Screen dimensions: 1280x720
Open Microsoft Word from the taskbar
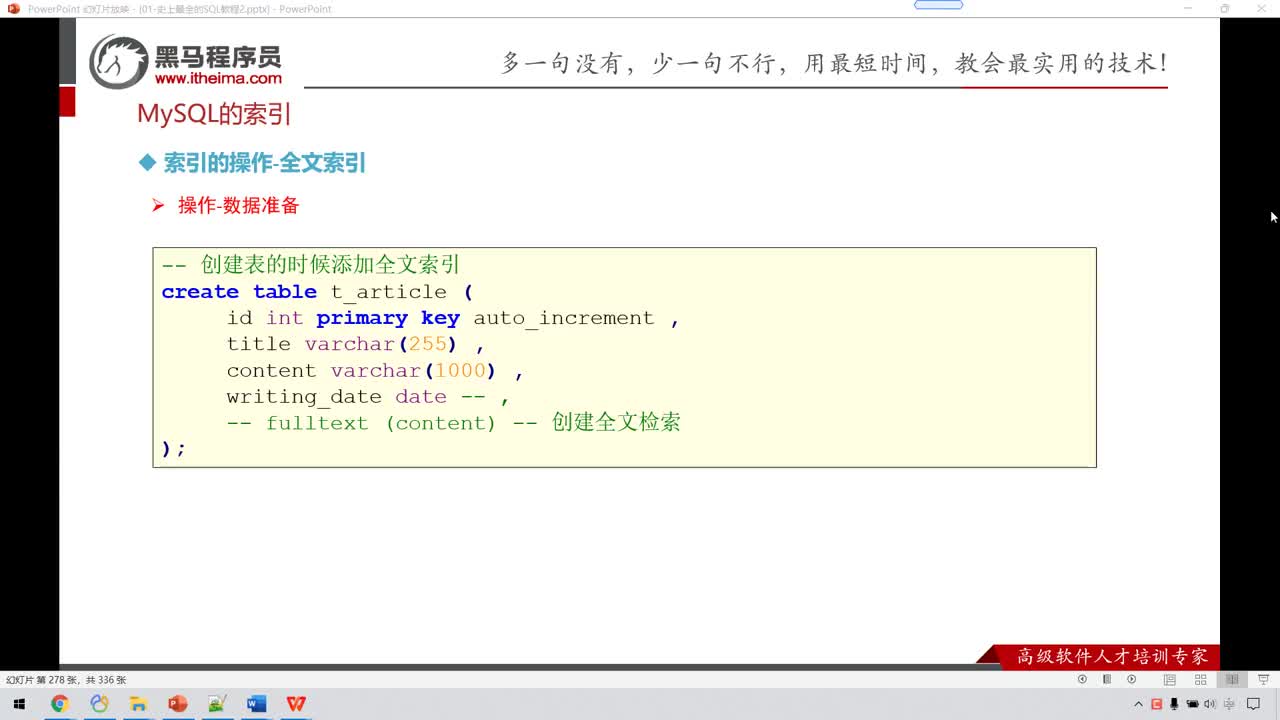[x=256, y=704]
